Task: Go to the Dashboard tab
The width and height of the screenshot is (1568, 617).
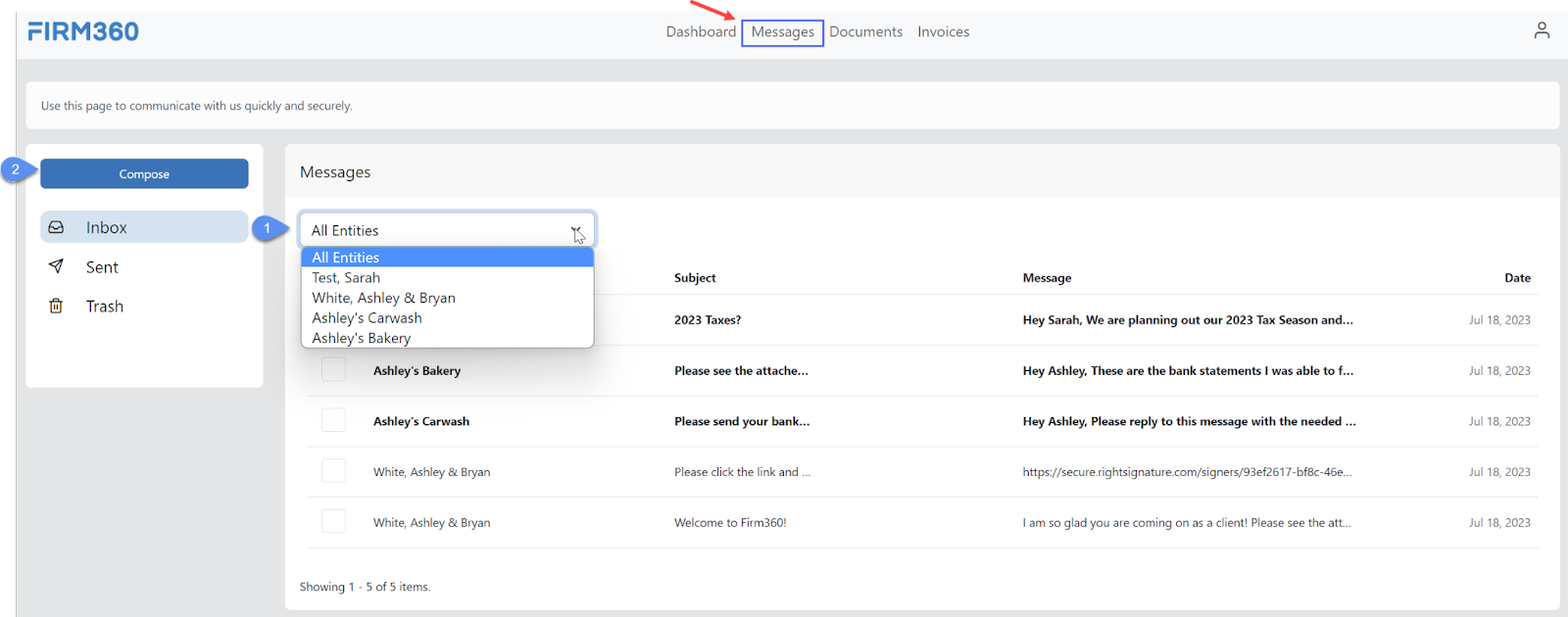Action: click(x=701, y=31)
